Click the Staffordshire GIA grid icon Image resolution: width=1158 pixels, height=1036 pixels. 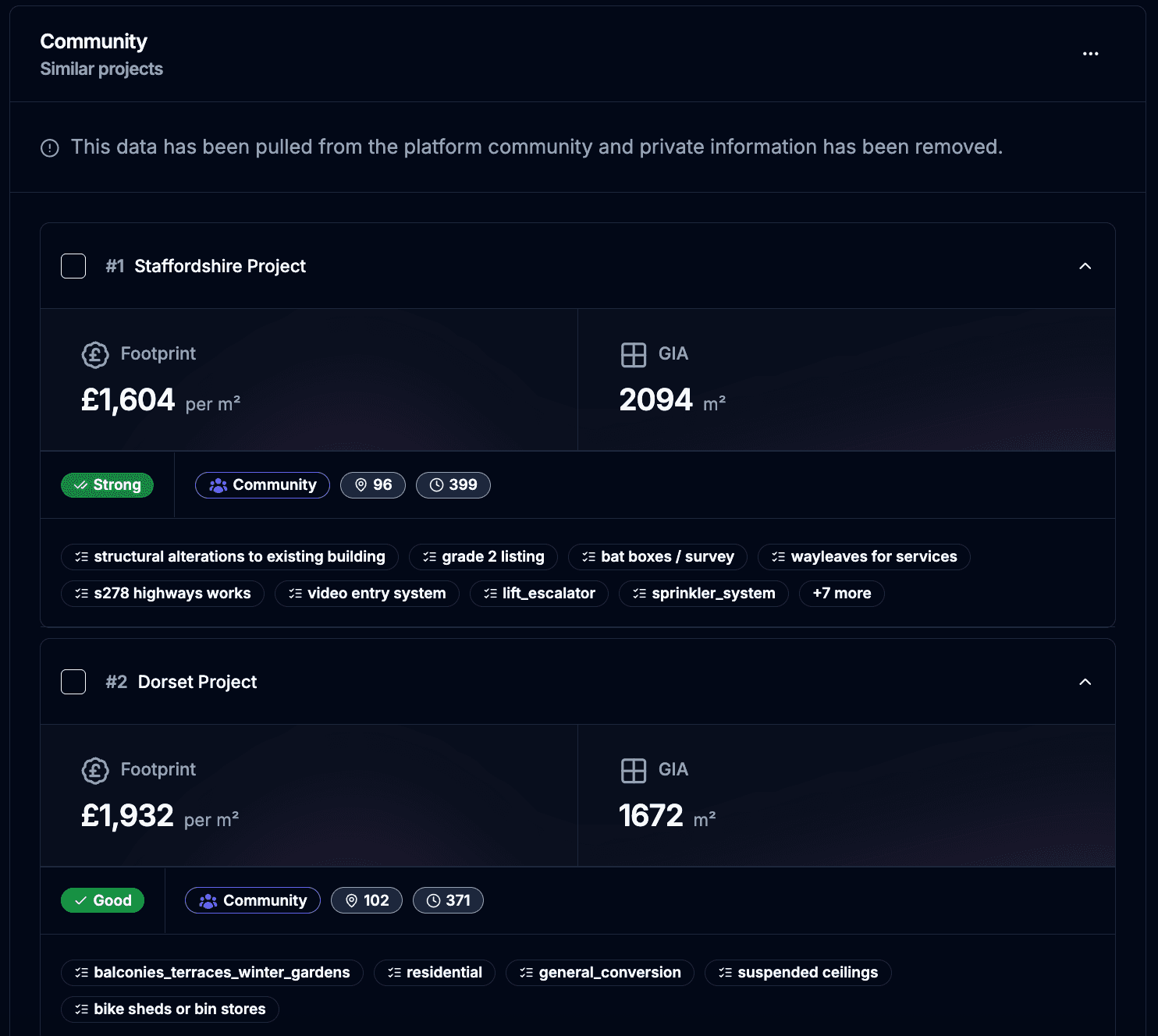[x=634, y=355]
